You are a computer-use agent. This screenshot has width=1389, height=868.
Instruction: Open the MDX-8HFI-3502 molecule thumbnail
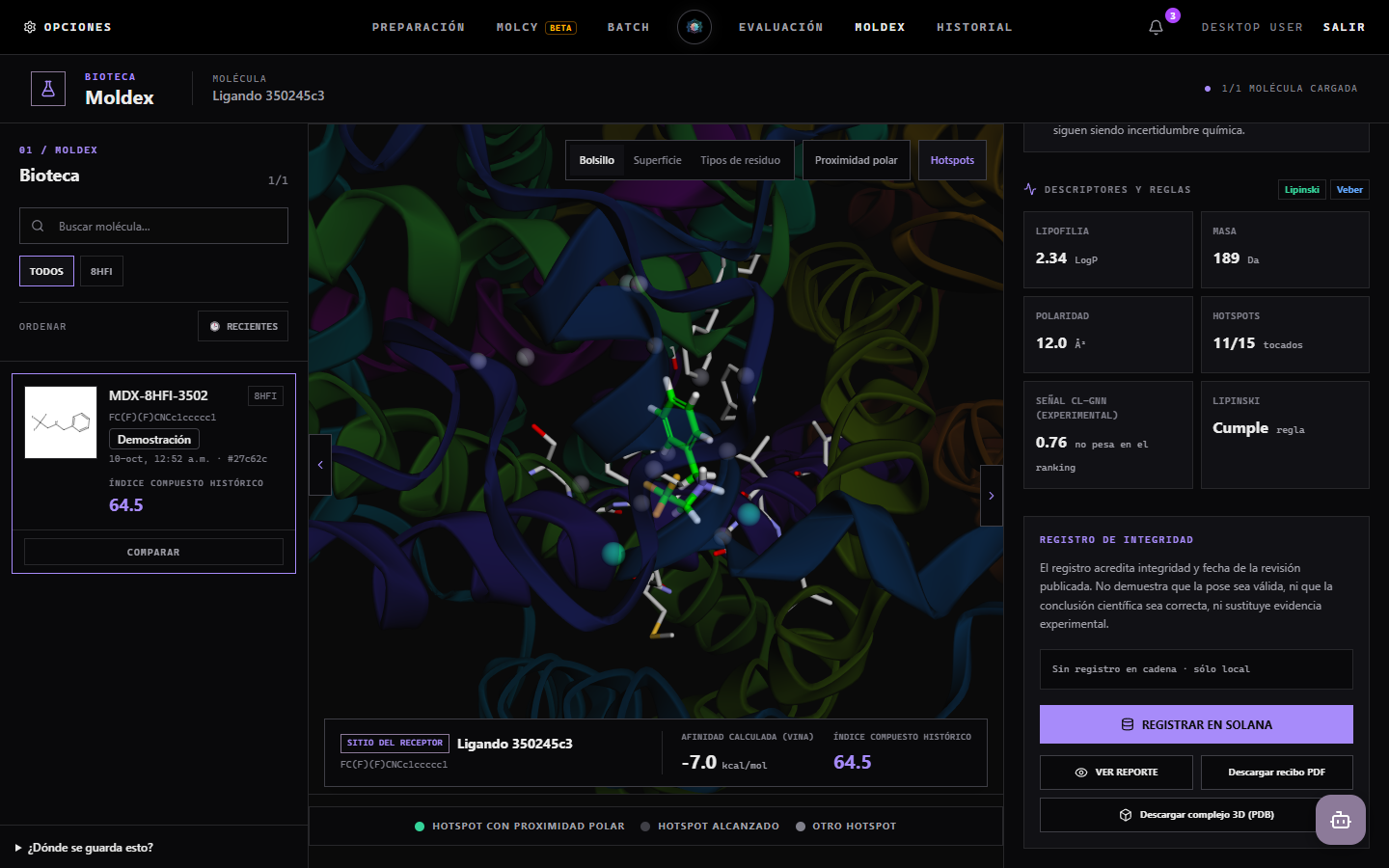point(61,422)
